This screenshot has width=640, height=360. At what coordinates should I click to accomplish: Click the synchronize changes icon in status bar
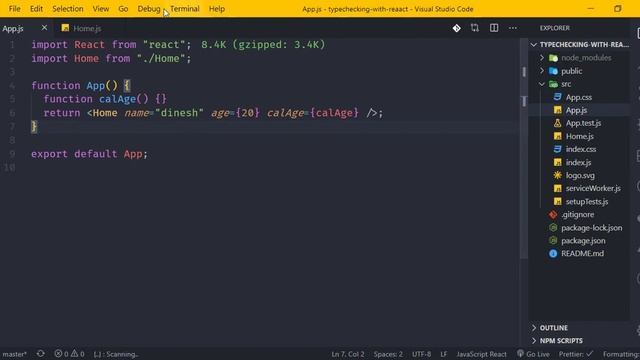pyautogui.click(x=40, y=353)
